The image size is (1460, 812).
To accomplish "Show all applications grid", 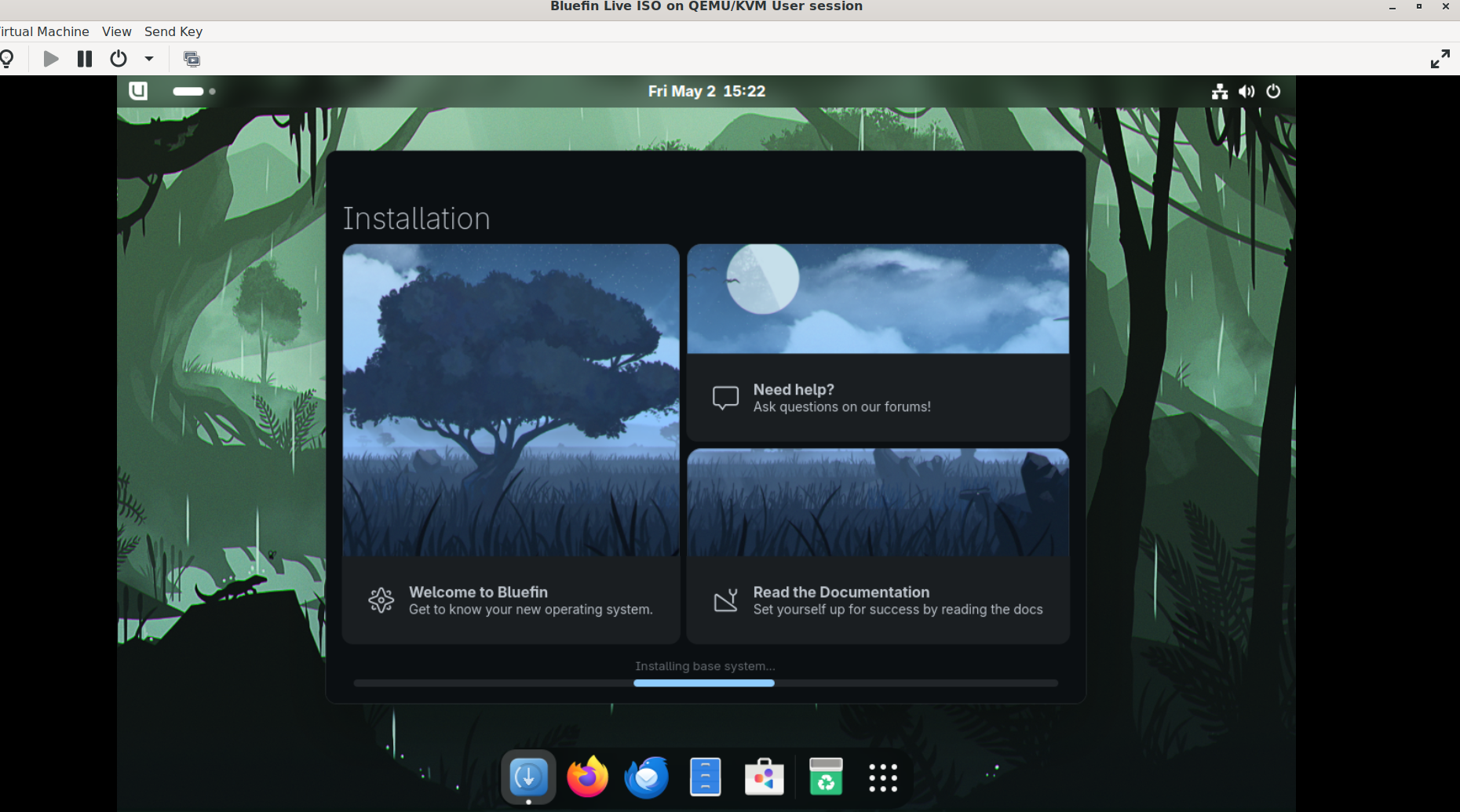I will point(883,777).
